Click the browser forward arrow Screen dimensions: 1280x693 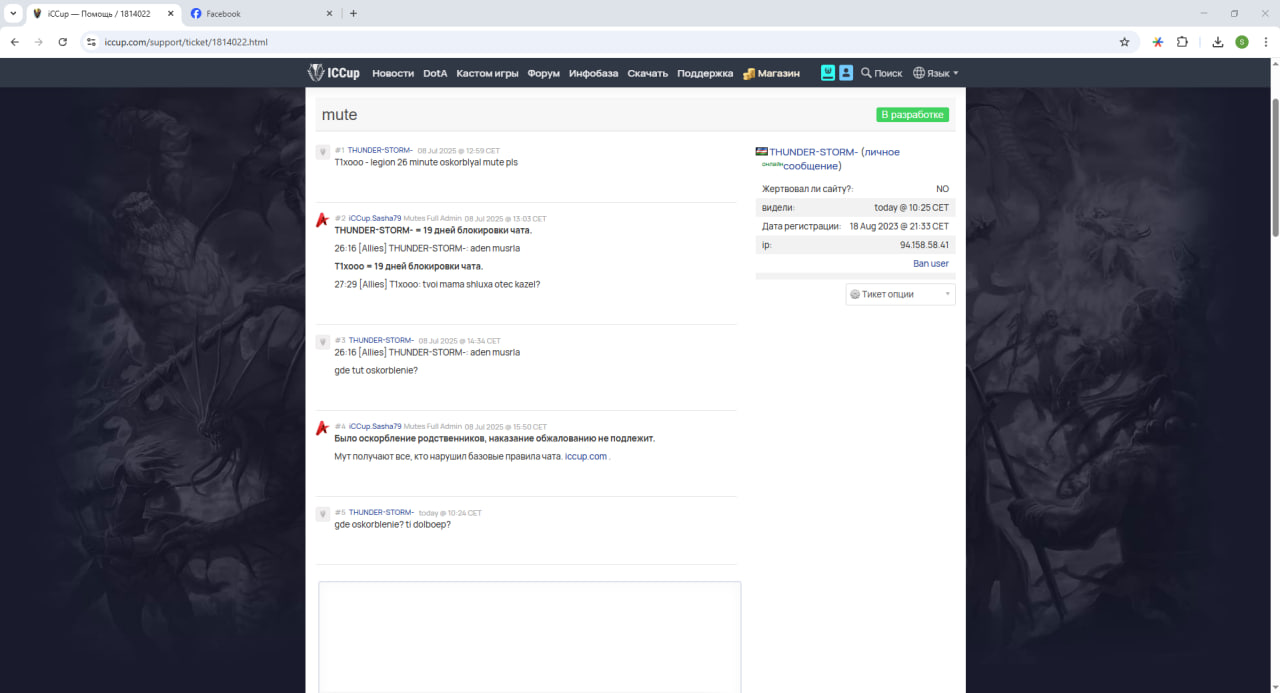pyautogui.click(x=39, y=42)
